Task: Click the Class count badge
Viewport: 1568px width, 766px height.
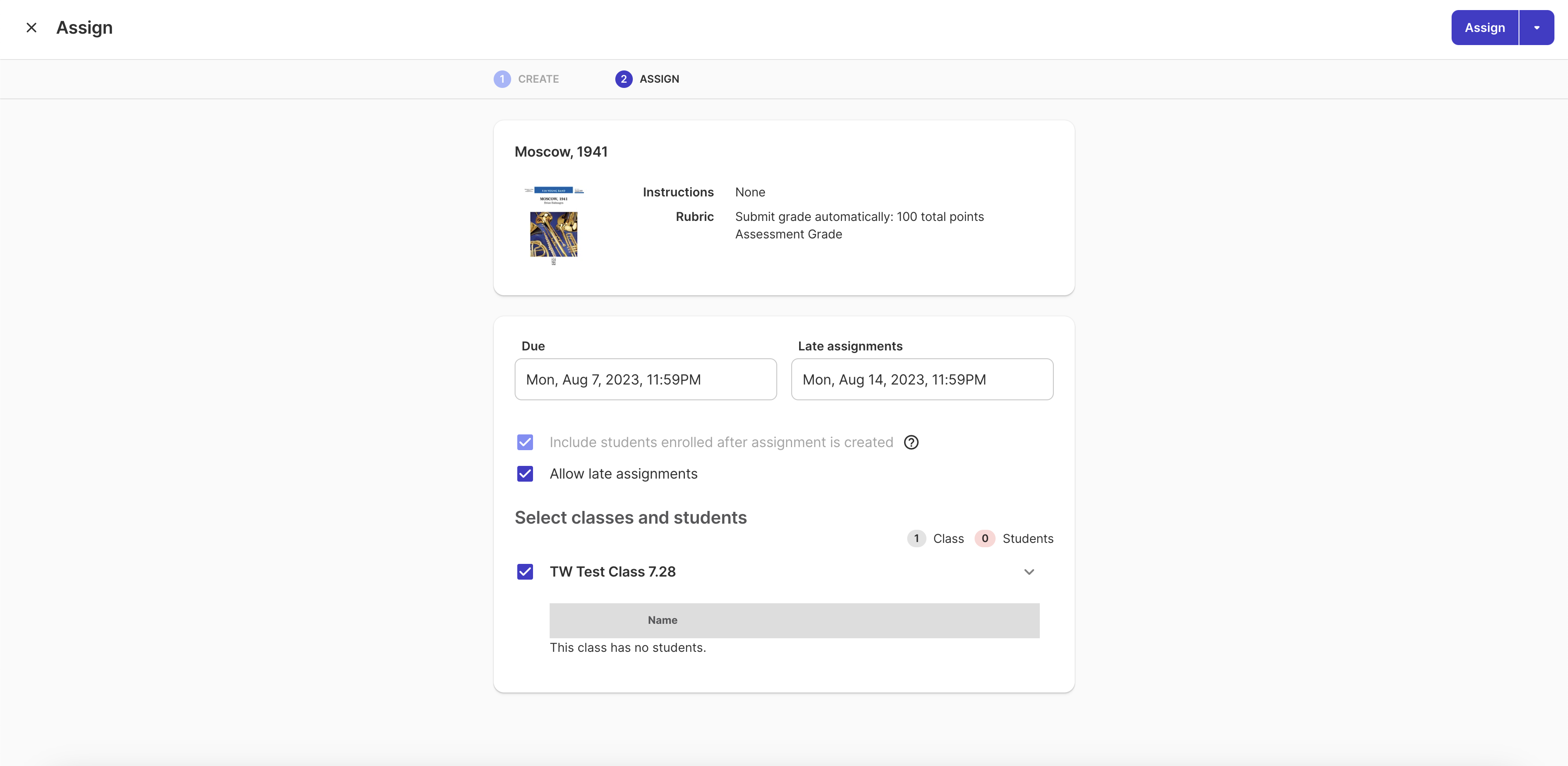Action: pos(916,539)
